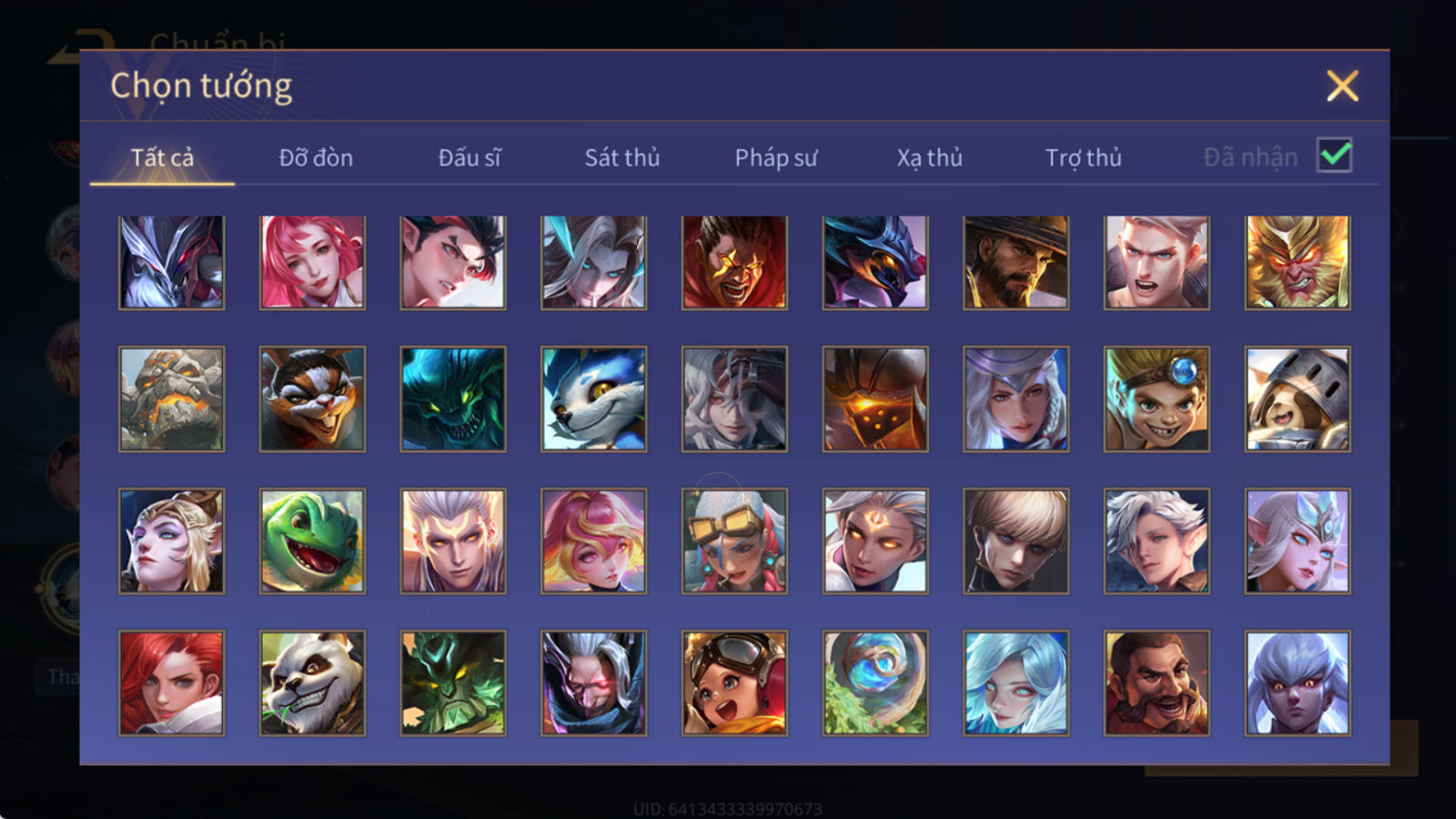Screen dimensions: 1456x819
Task: Select the blue wolf hero portrait
Action: [593, 399]
